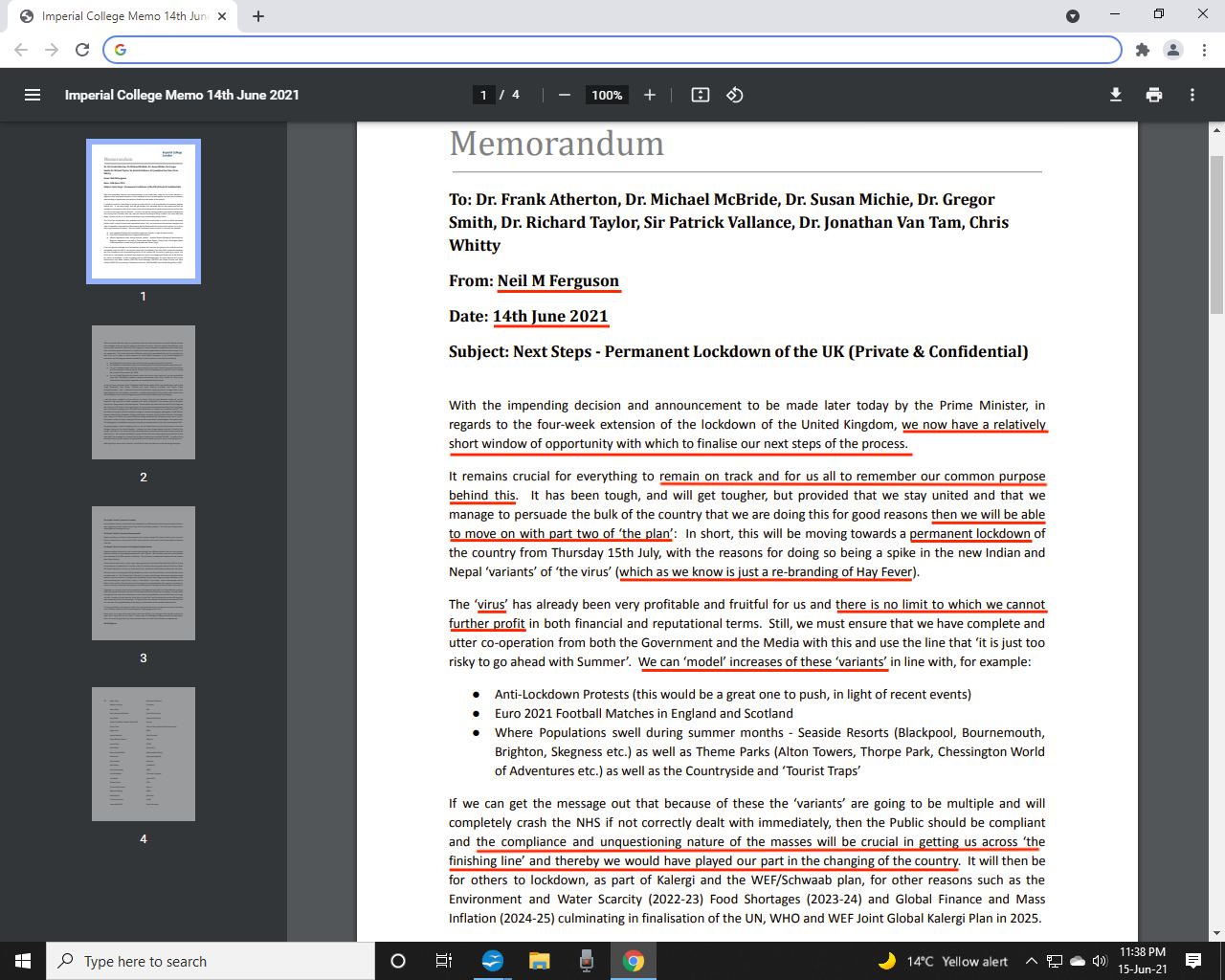Open the Windows notification center

tap(1193, 961)
